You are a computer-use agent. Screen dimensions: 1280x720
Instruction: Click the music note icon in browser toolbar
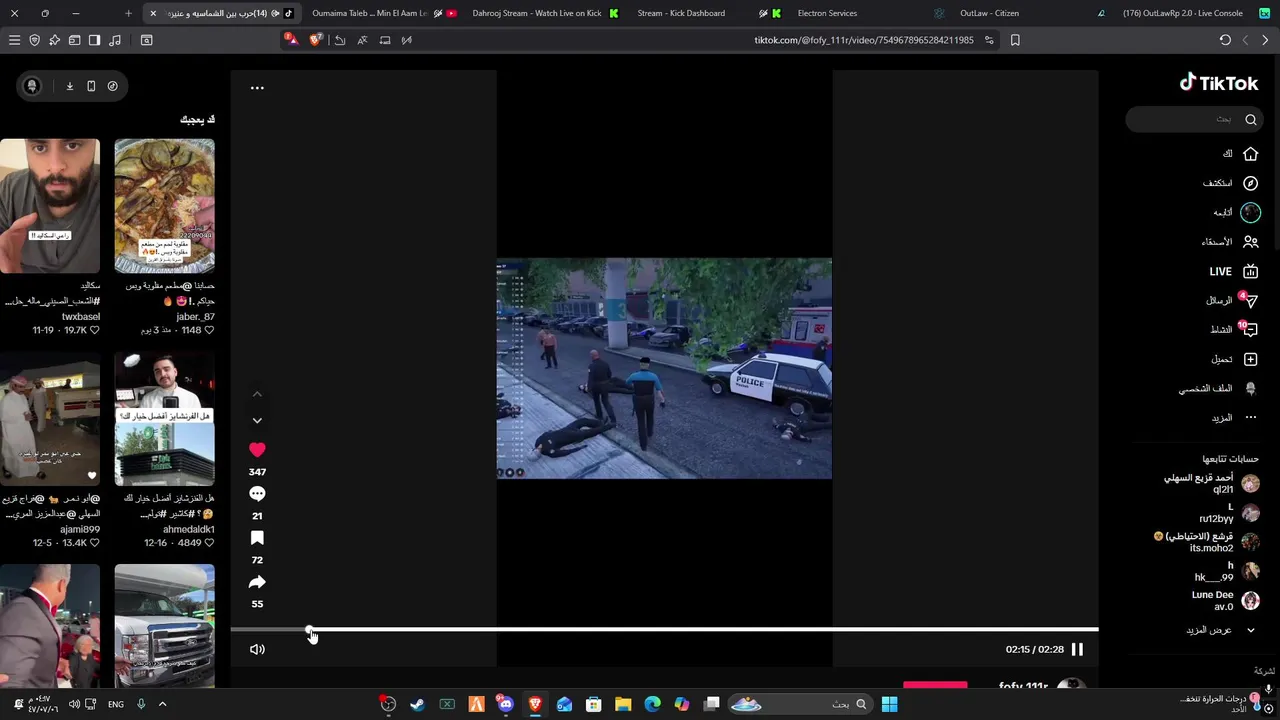115,40
